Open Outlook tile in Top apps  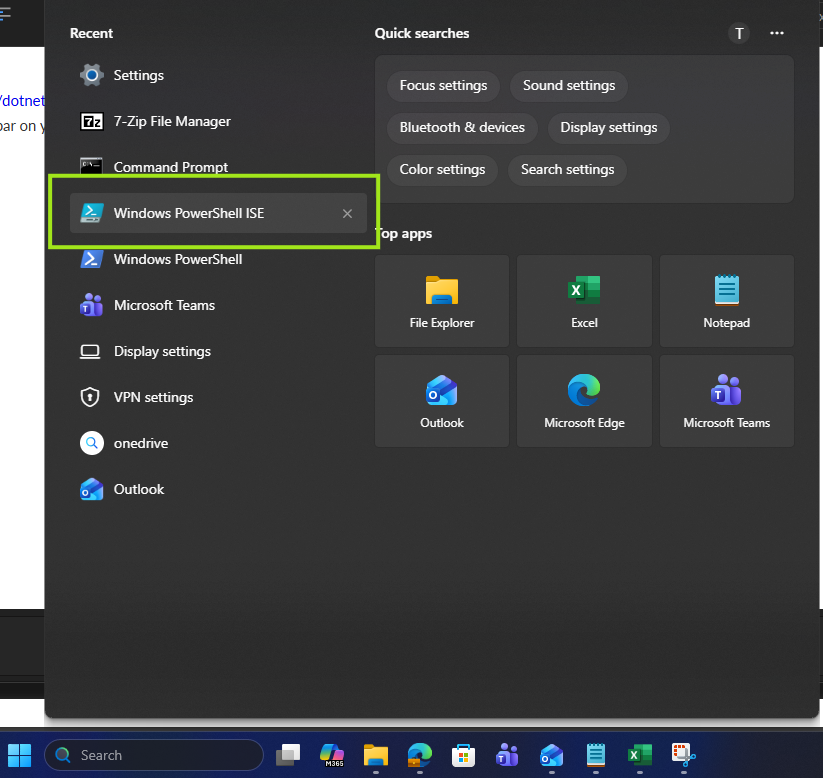[442, 401]
